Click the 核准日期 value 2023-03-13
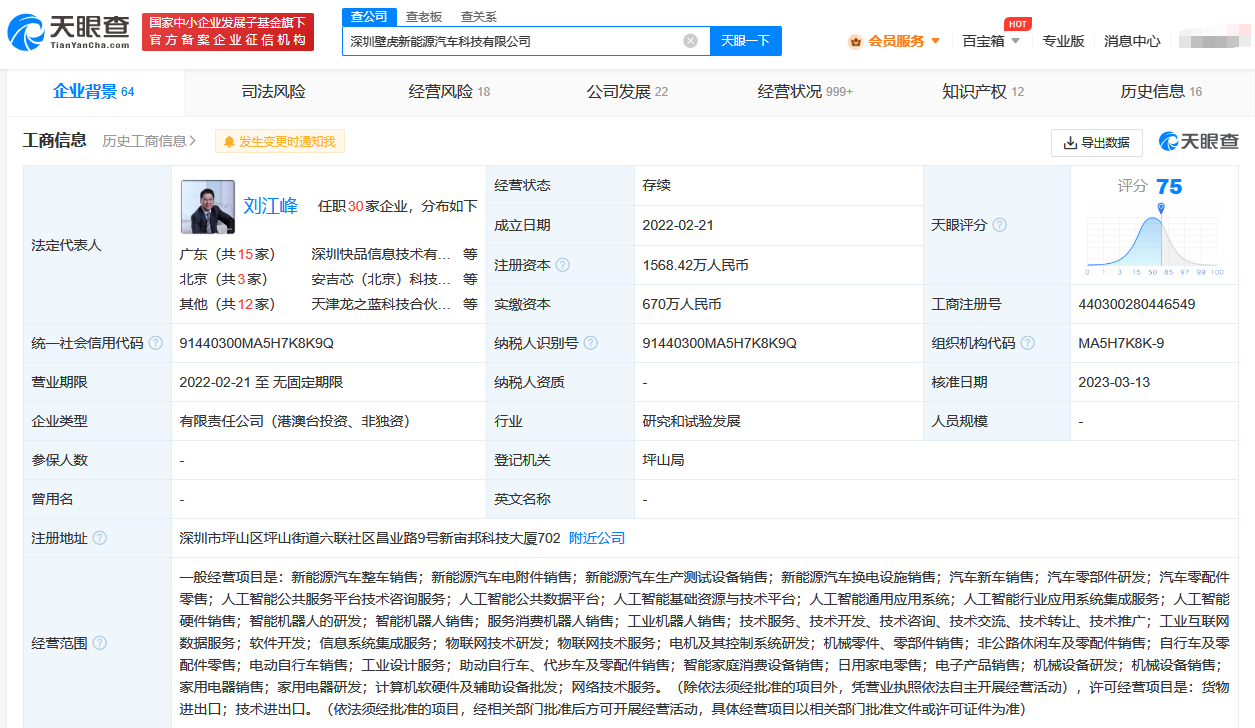Viewport: 1255px width, 728px height. (1113, 382)
